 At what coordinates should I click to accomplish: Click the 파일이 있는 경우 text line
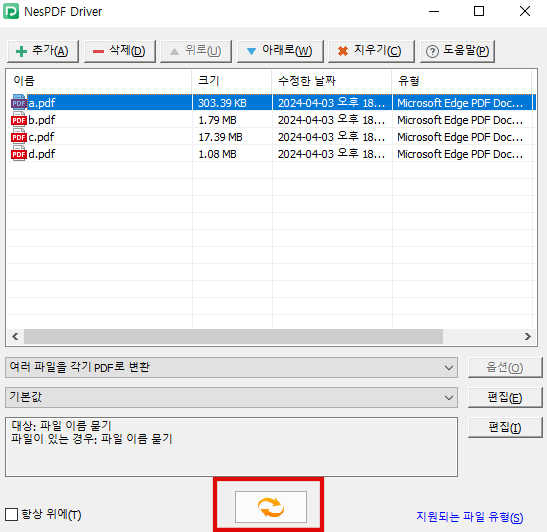(92, 439)
